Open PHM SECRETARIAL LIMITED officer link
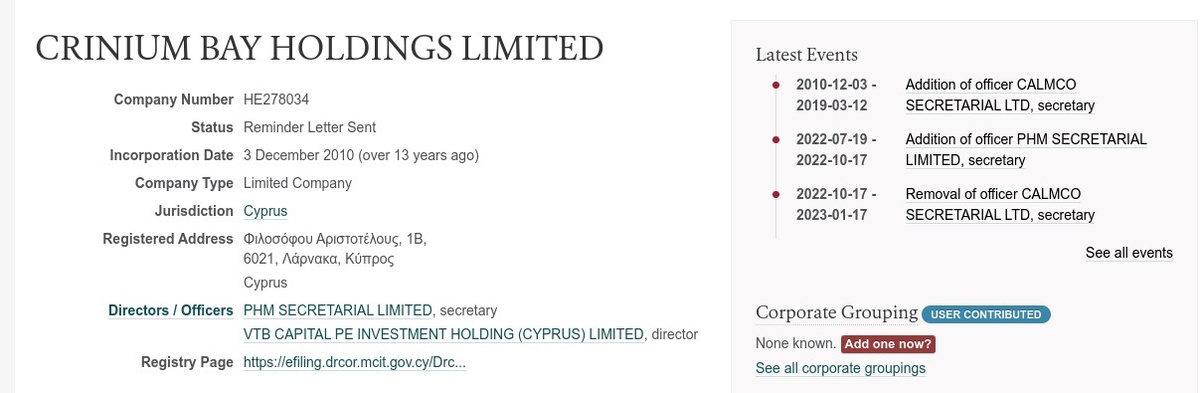Image resolution: width=1200 pixels, height=393 pixels. [x=338, y=310]
